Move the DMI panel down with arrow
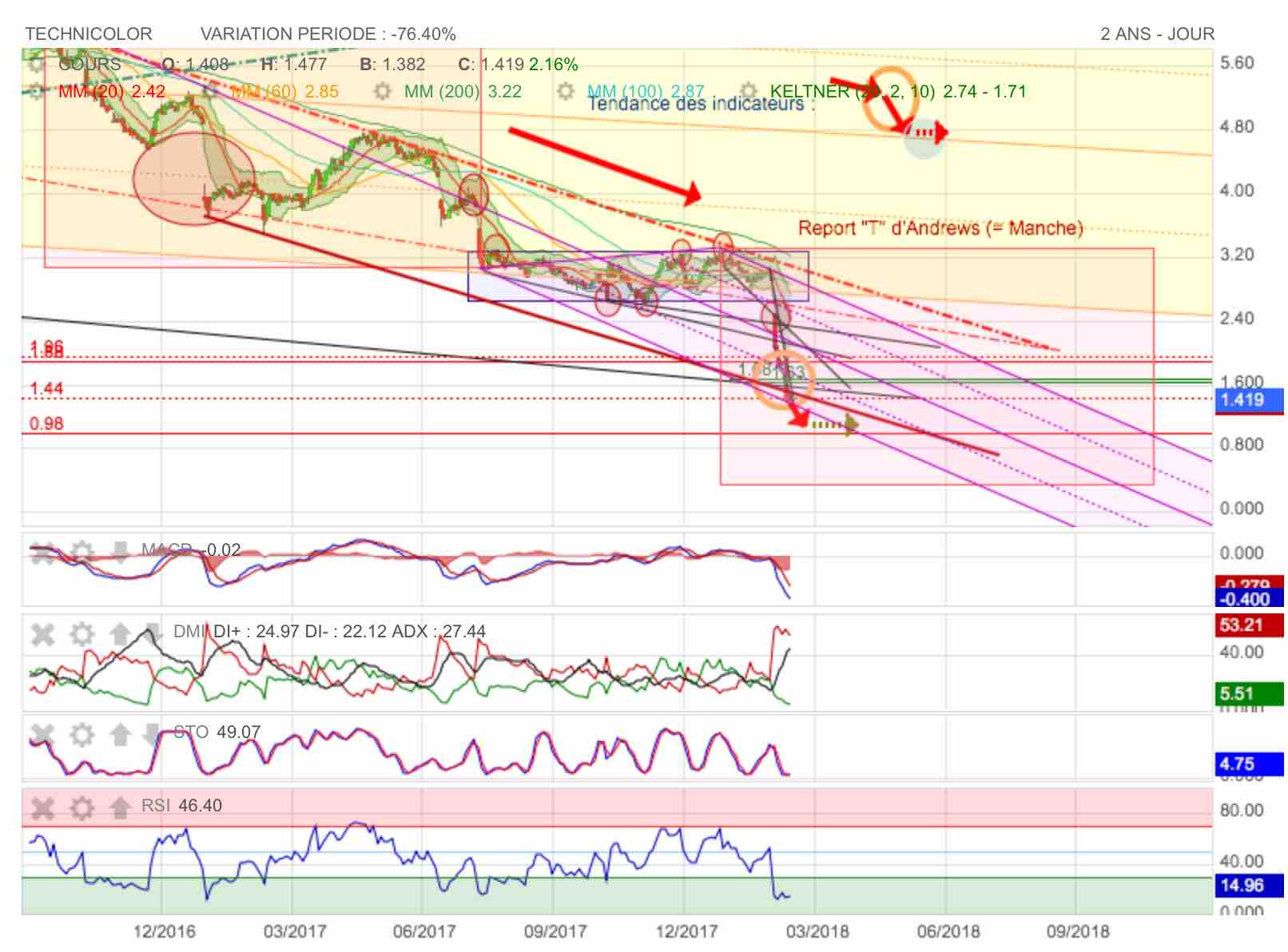This screenshot has height=952, width=1288. click(152, 635)
